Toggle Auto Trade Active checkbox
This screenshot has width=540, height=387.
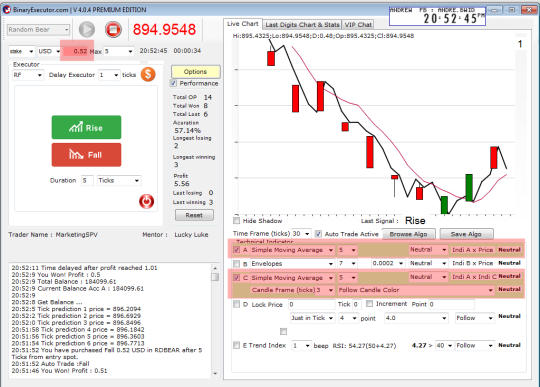318,234
